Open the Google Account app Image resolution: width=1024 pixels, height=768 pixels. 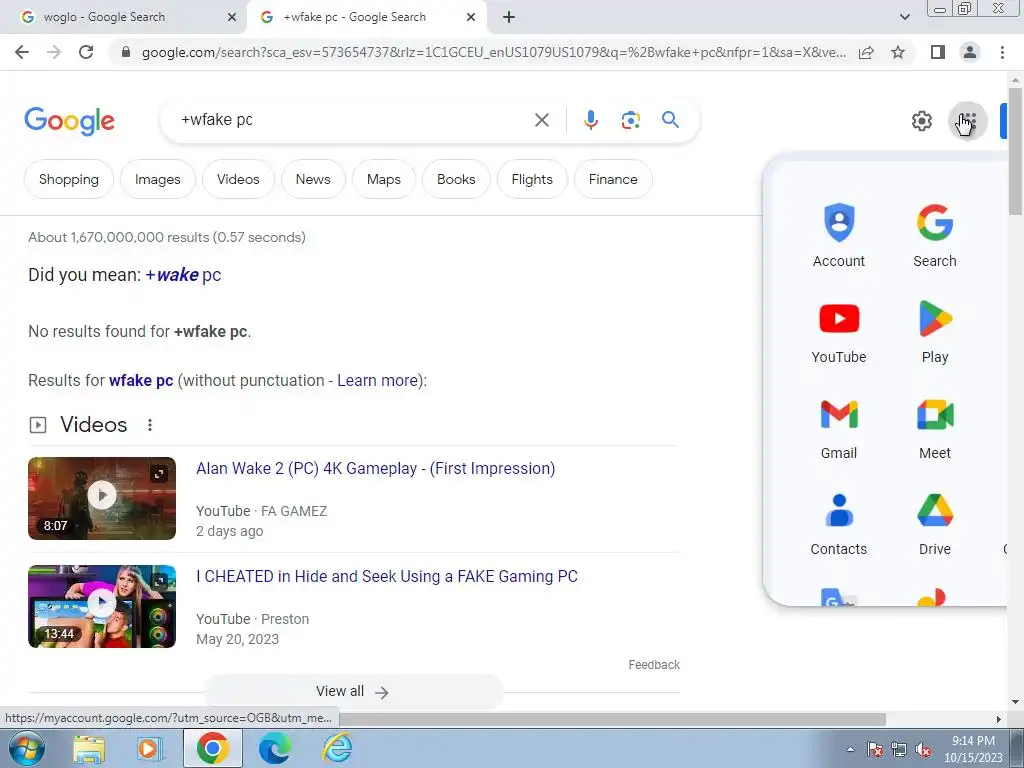pos(839,236)
